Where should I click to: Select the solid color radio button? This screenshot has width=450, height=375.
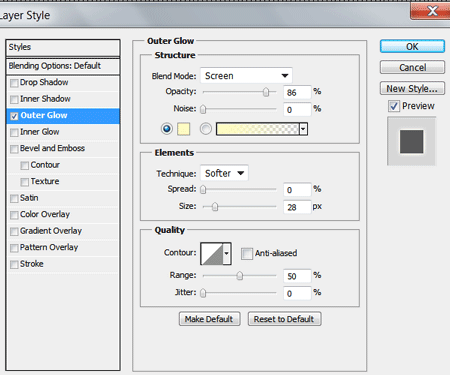point(167,129)
